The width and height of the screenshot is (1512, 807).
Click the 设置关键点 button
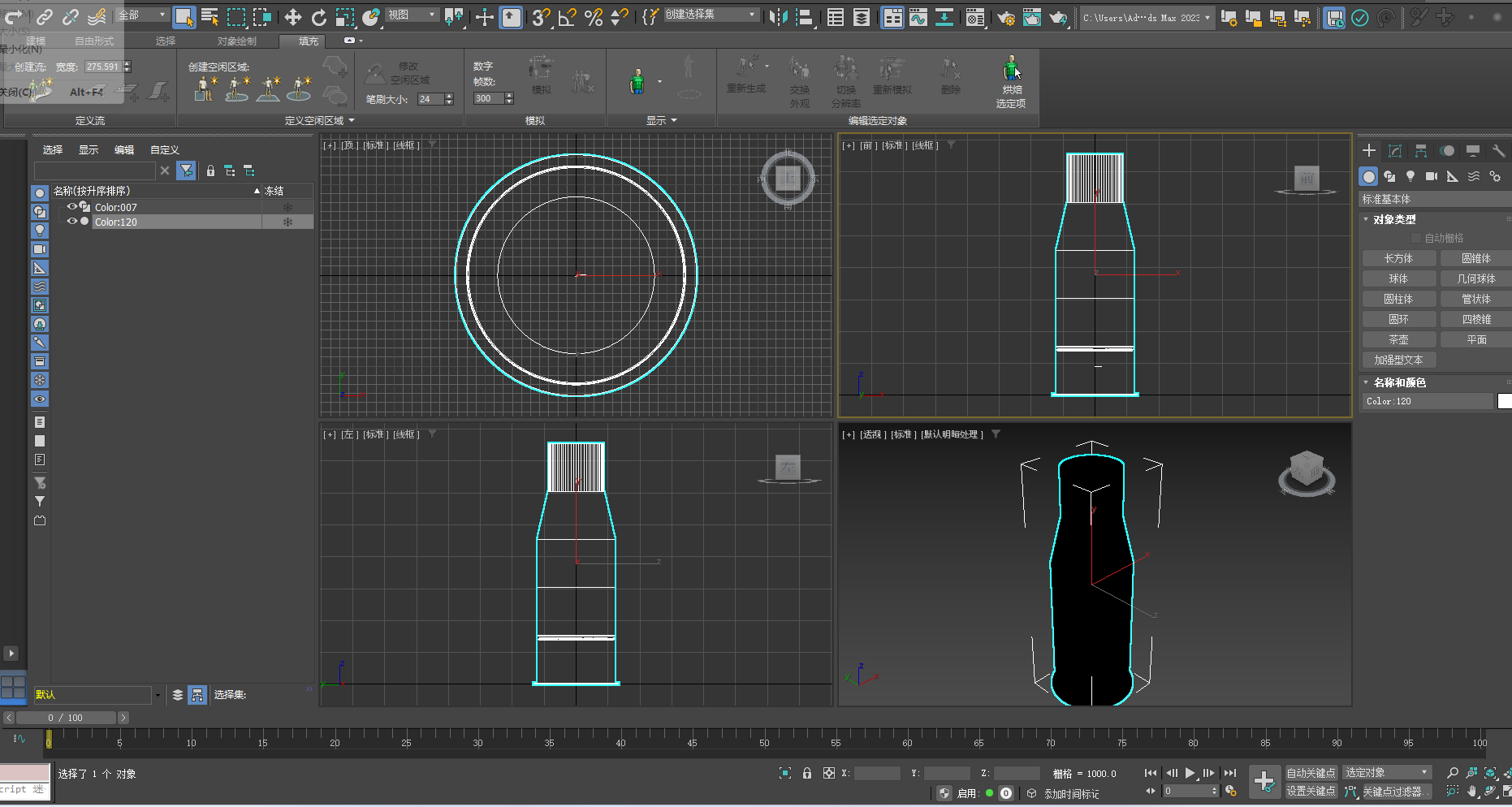point(1311,791)
